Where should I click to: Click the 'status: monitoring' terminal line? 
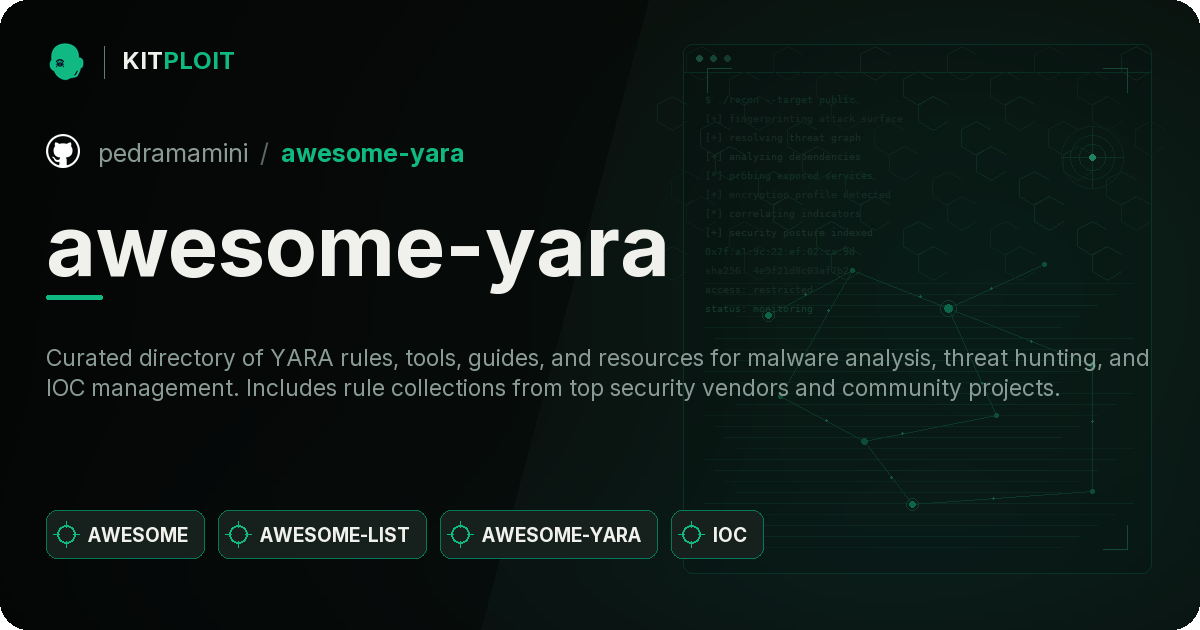[x=758, y=309]
